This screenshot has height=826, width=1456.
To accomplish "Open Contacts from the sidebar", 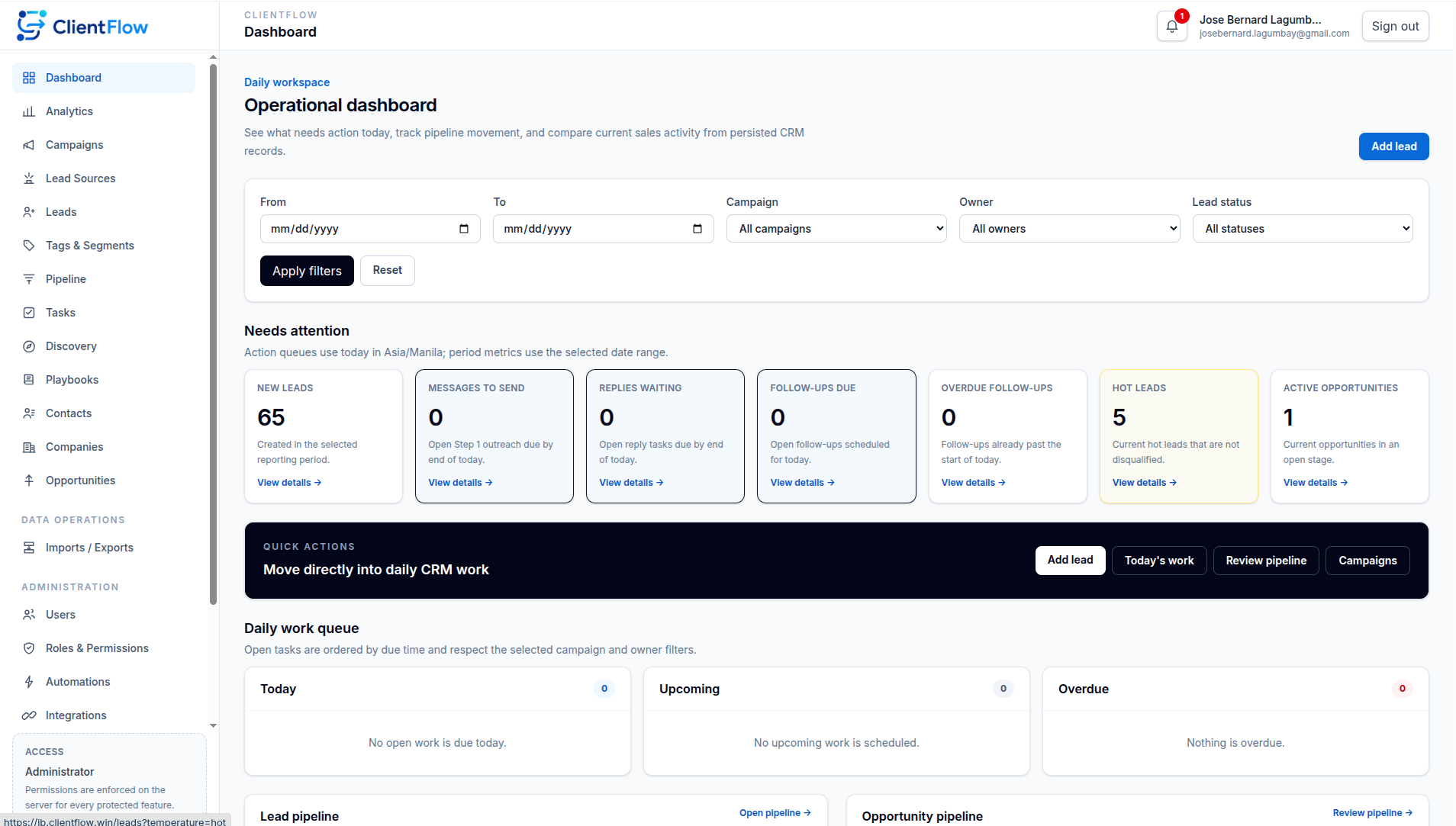I will [x=104, y=413].
